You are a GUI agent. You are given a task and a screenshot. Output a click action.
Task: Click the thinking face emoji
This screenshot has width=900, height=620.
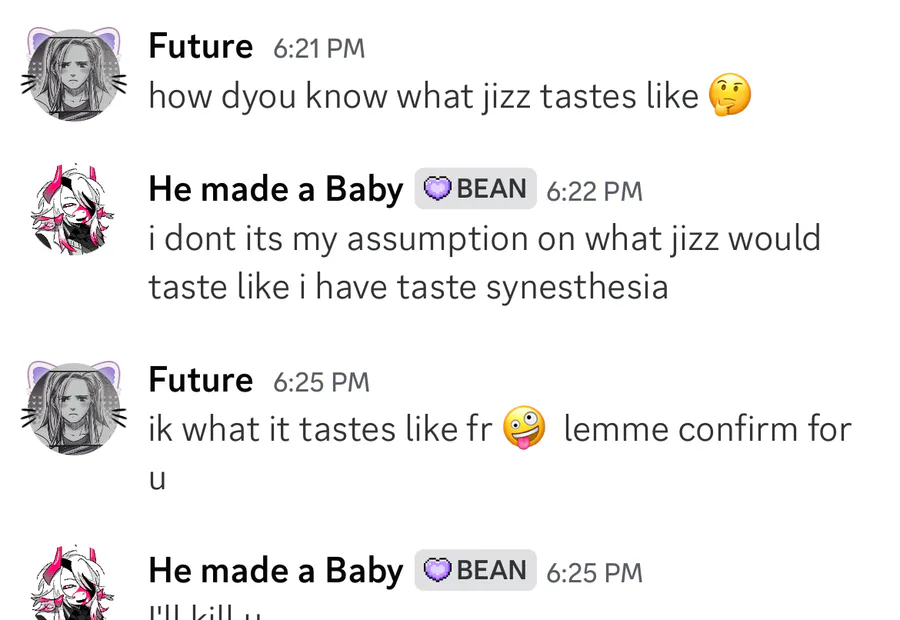click(x=729, y=97)
